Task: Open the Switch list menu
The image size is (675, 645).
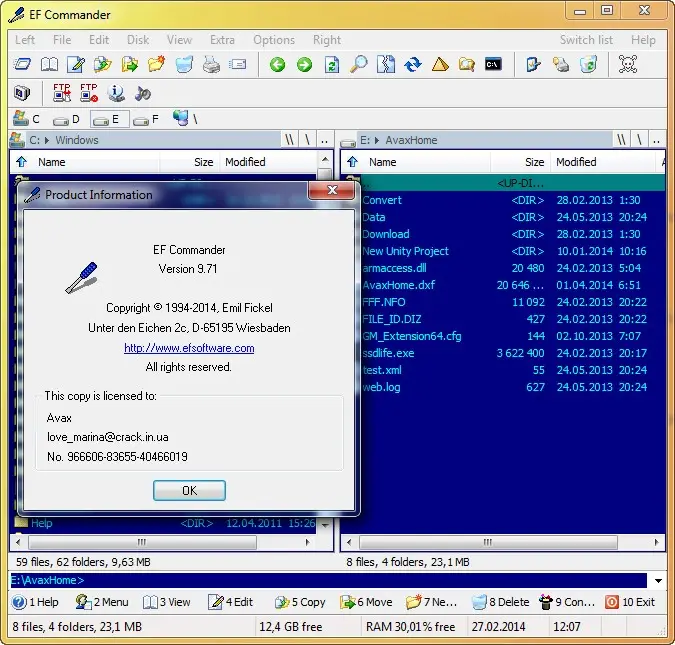Action: (586, 40)
